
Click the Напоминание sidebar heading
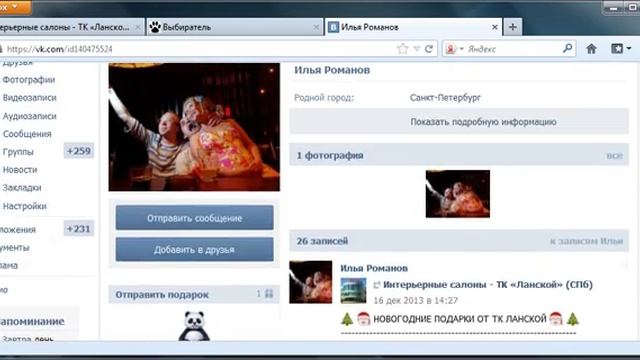32,321
